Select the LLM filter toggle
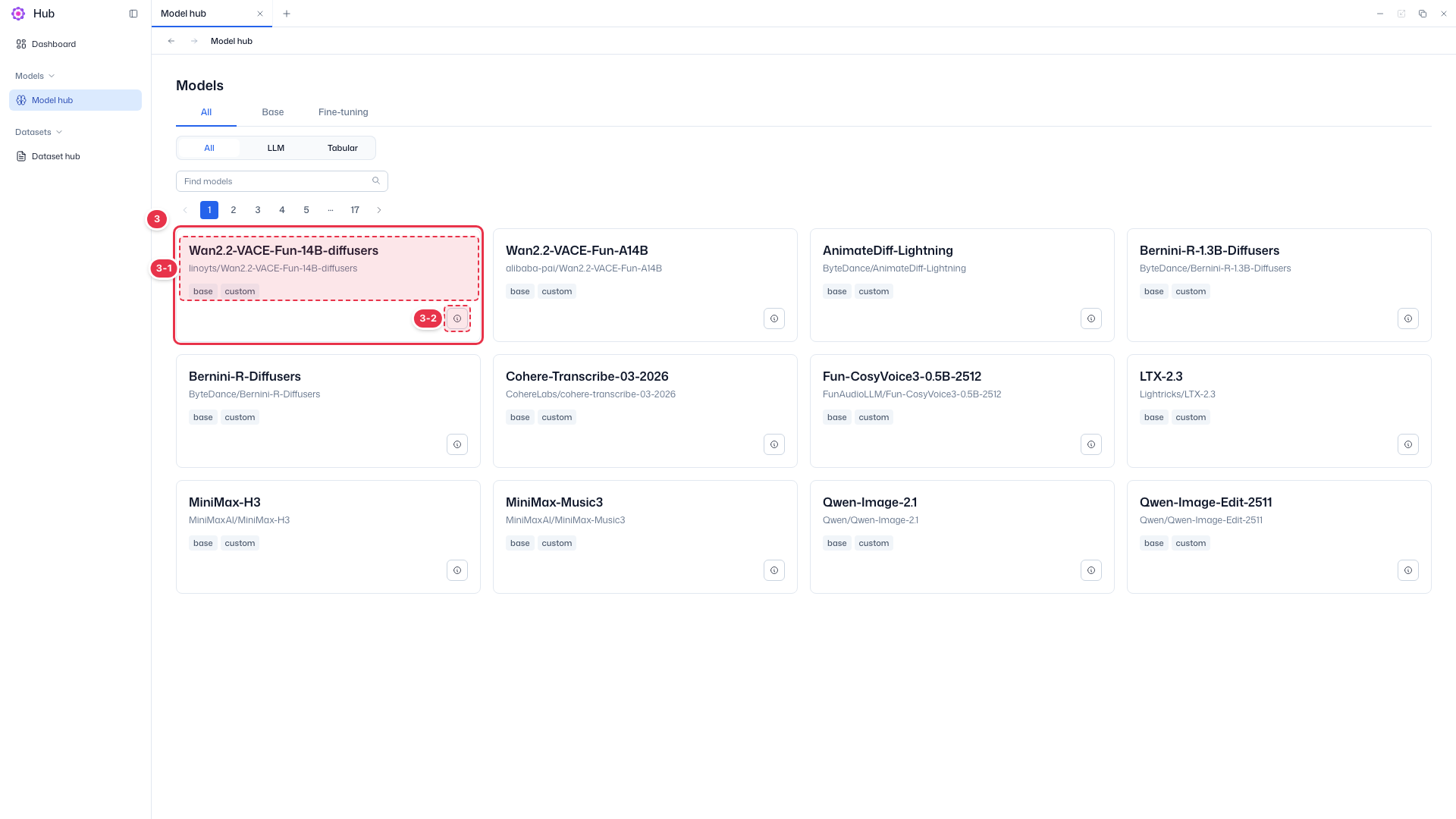Screen dimensions: 1456x819 (x=276, y=148)
